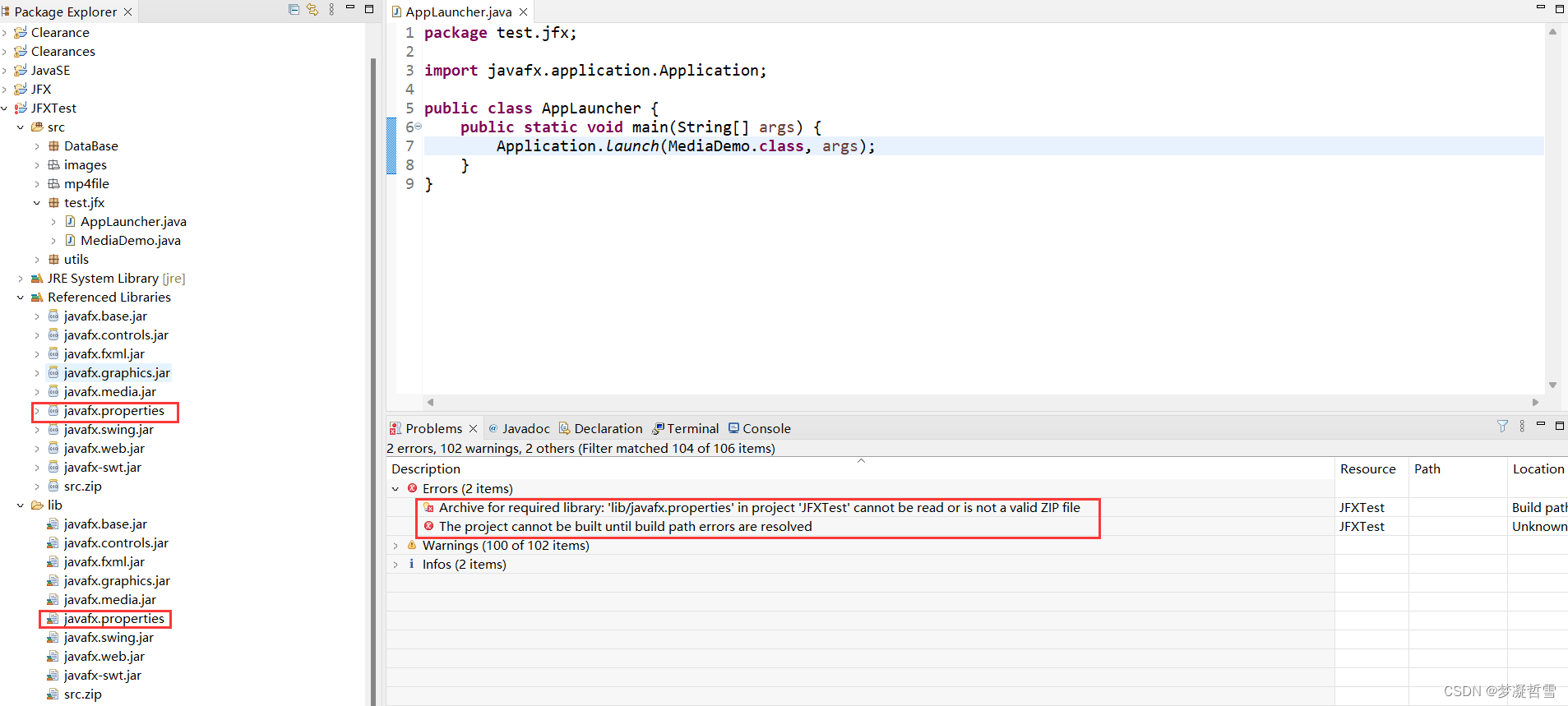The width and height of the screenshot is (1568, 706).
Task: Select src.zip in the lib folder
Action: [x=82, y=694]
